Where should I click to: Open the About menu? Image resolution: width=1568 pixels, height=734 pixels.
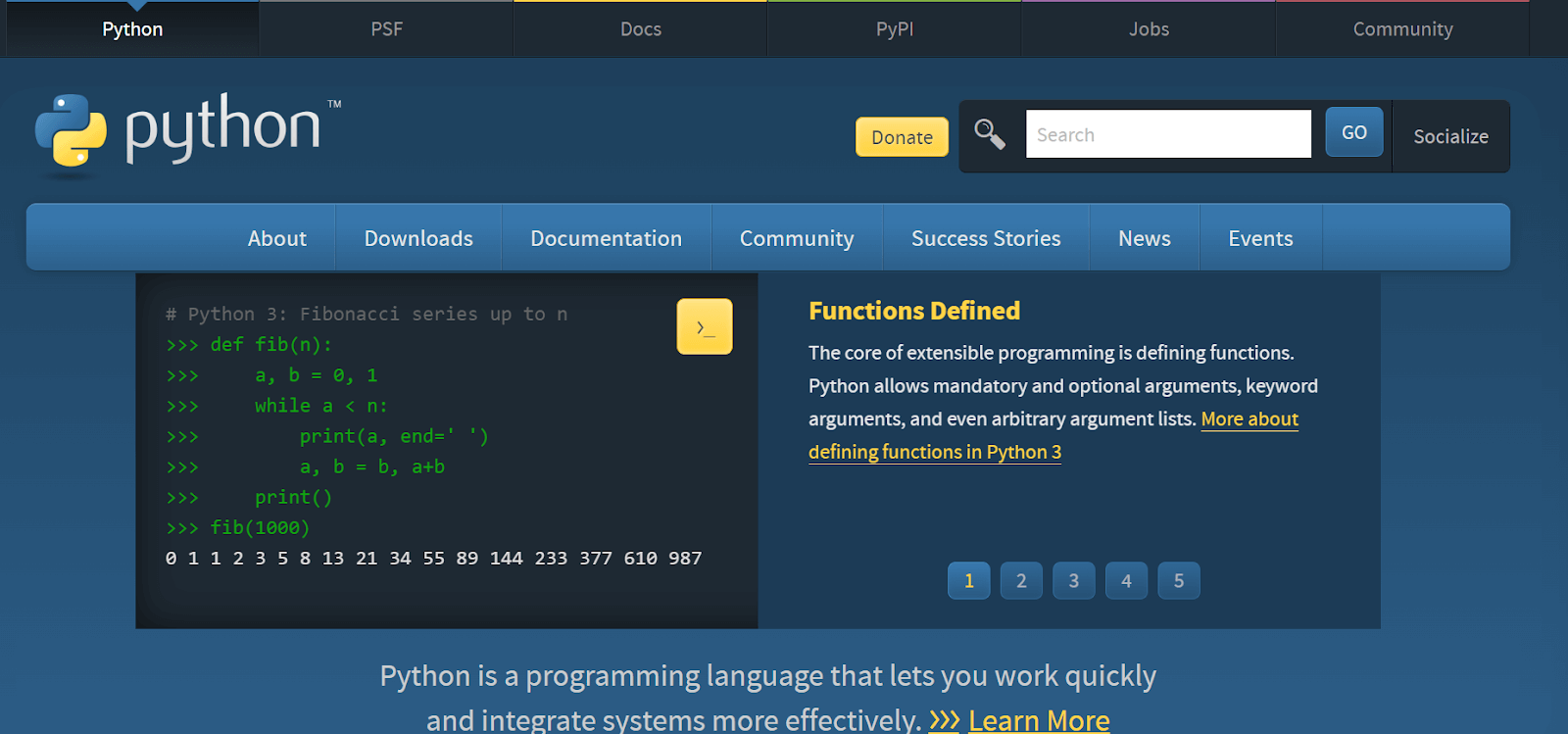point(277,238)
